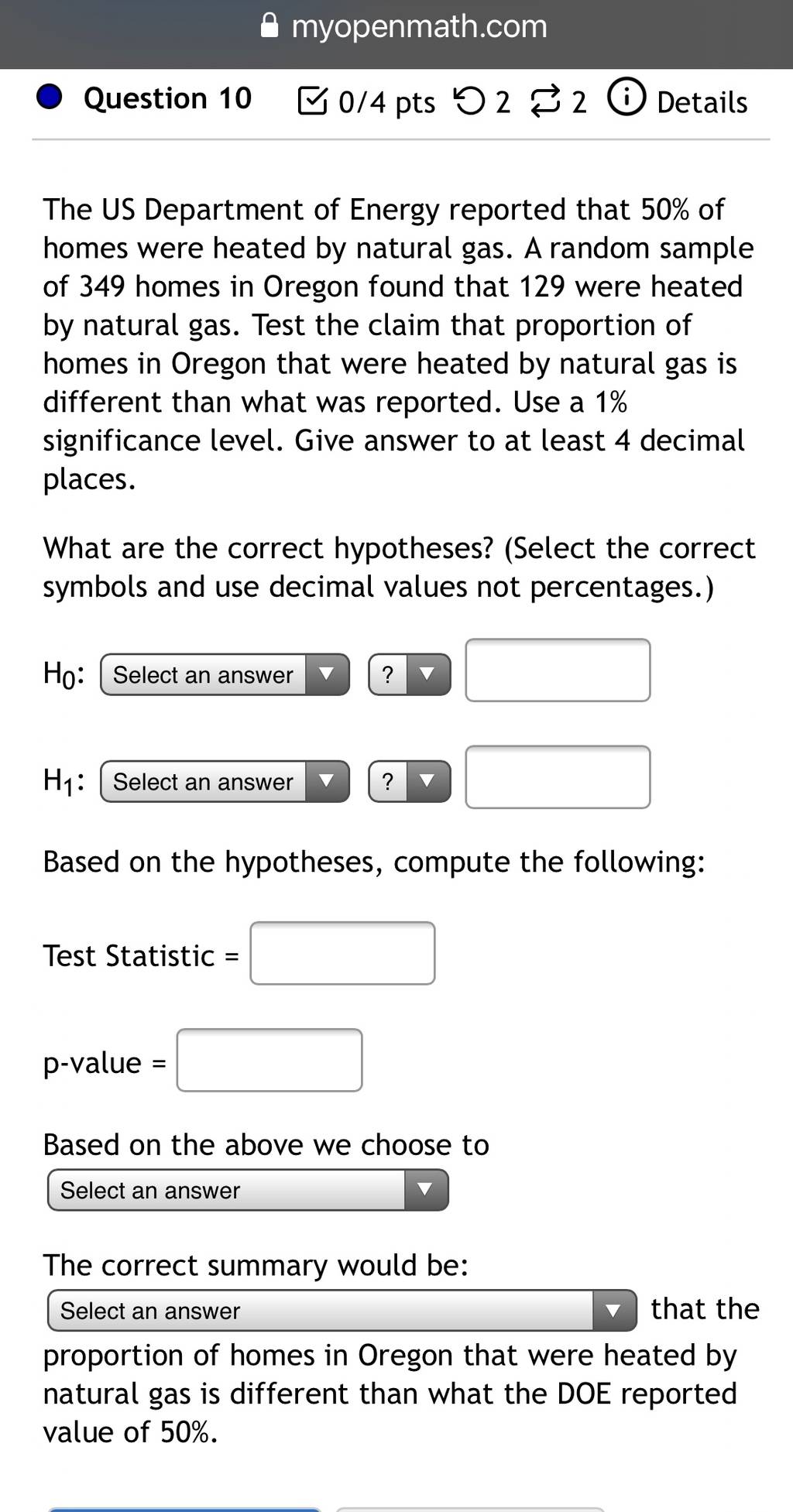Click the H1 value input box

(x=558, y=777)
